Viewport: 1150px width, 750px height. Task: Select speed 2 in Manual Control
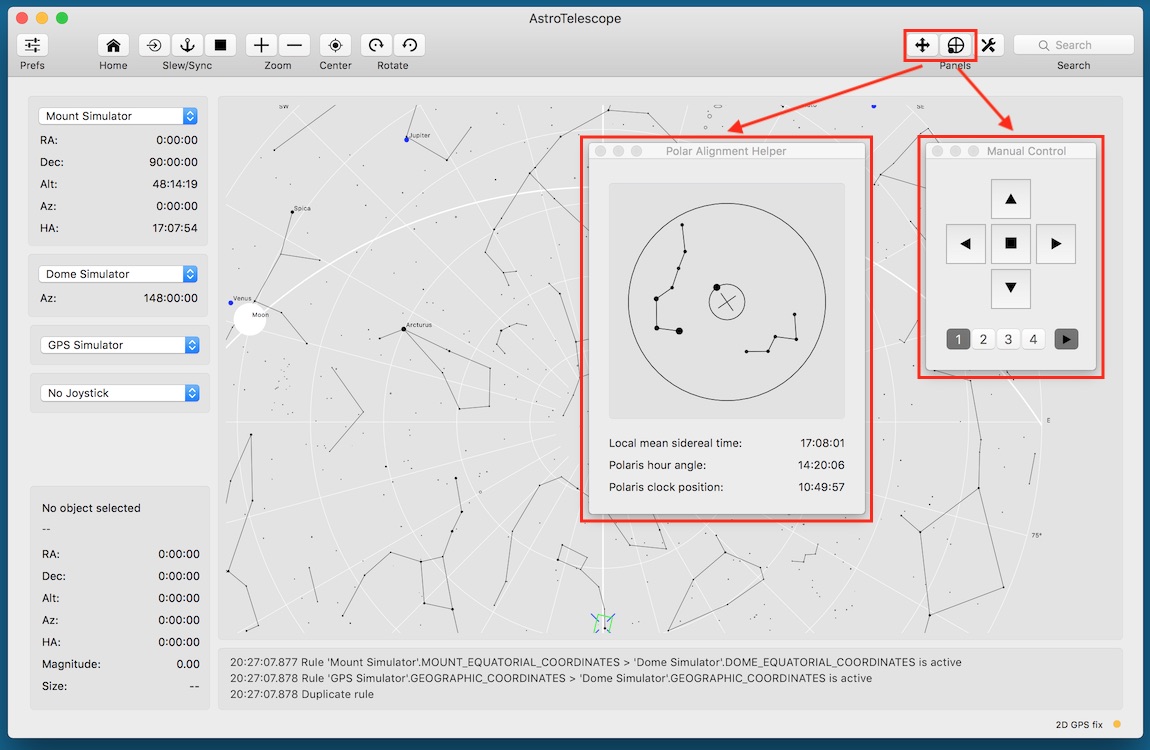[x=984, y=339]
